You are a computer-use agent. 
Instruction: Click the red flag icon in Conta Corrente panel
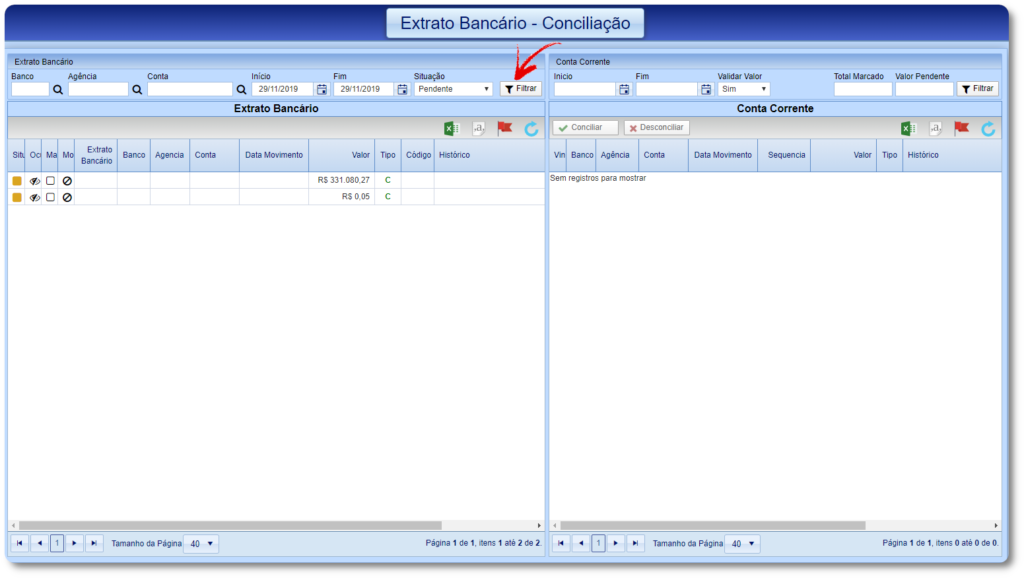tap(962, 128)
